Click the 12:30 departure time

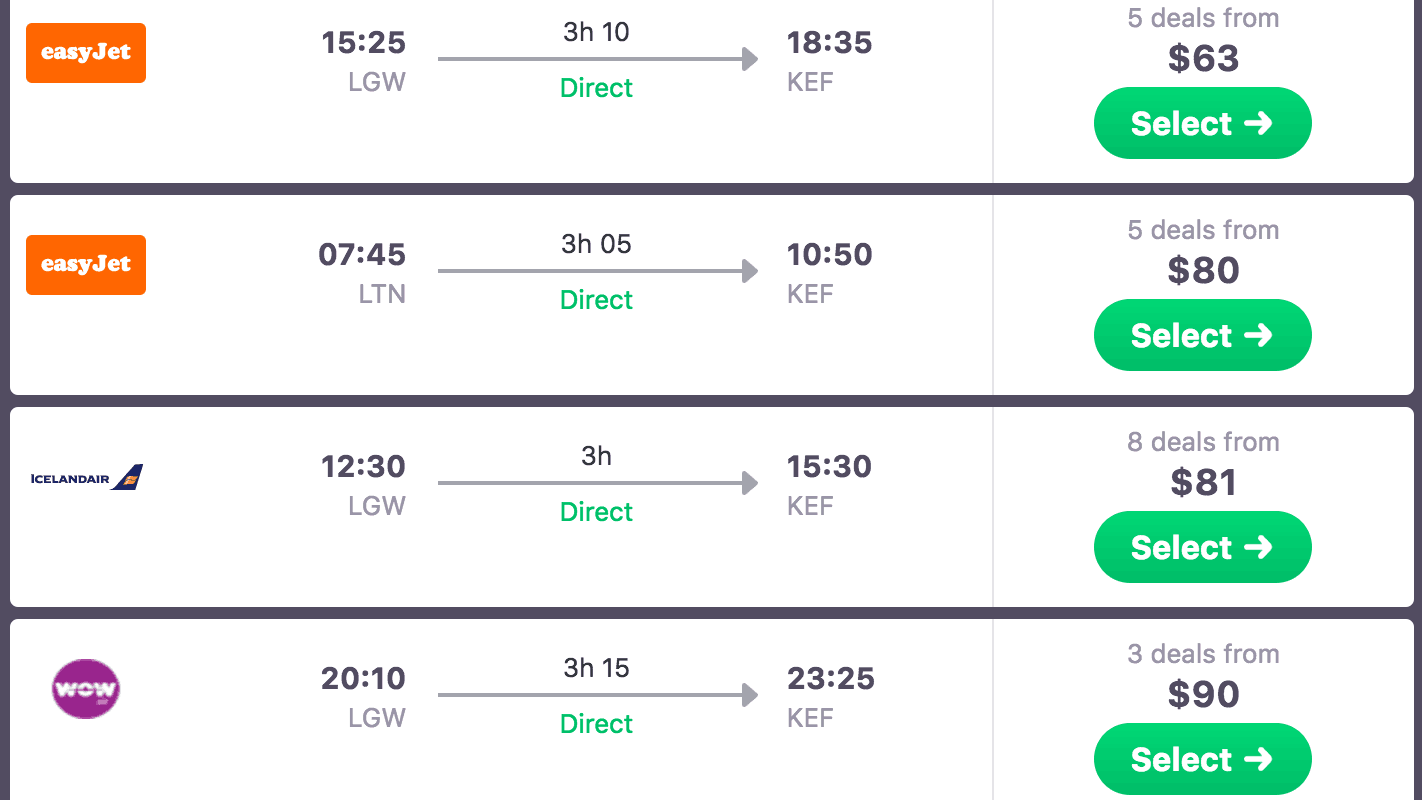[x=363, y=467]
